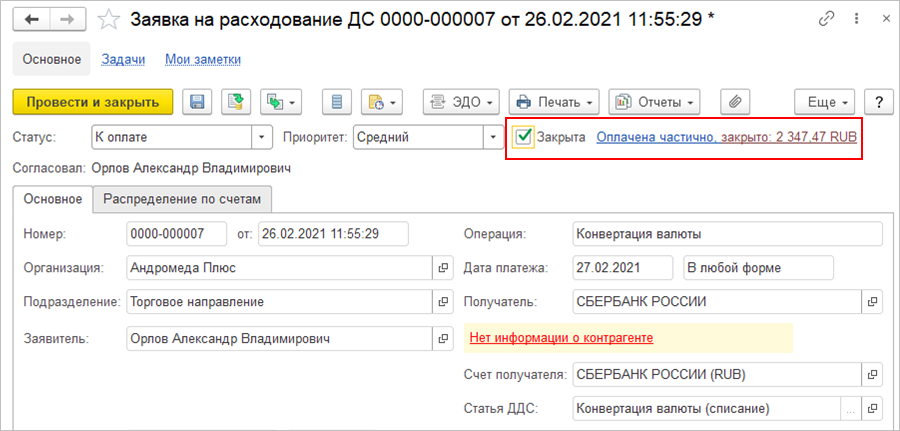
Task: Click the Заявитель field
Action: [x=278, y=339]
